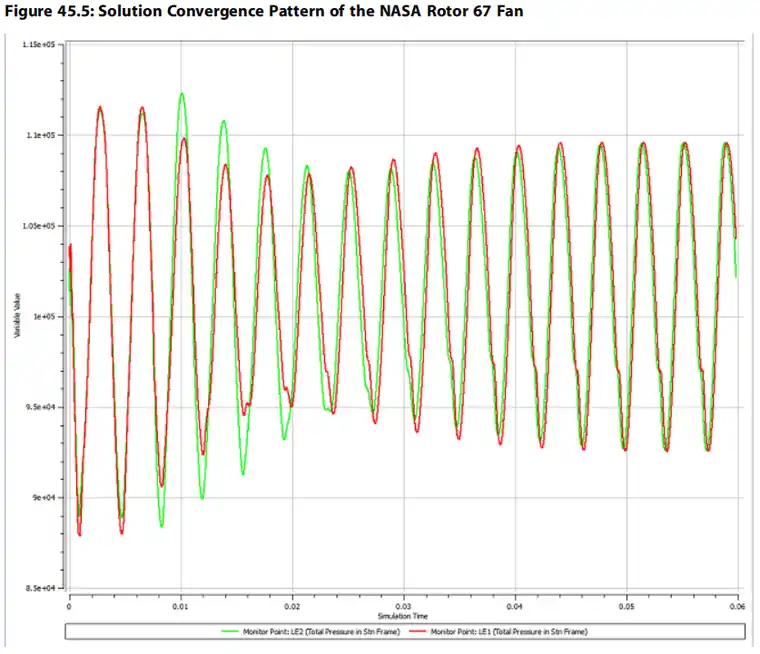Click x-axis tick label '0.04'
The height and width of the screenshot is (654, 760).
click(515, 606)
